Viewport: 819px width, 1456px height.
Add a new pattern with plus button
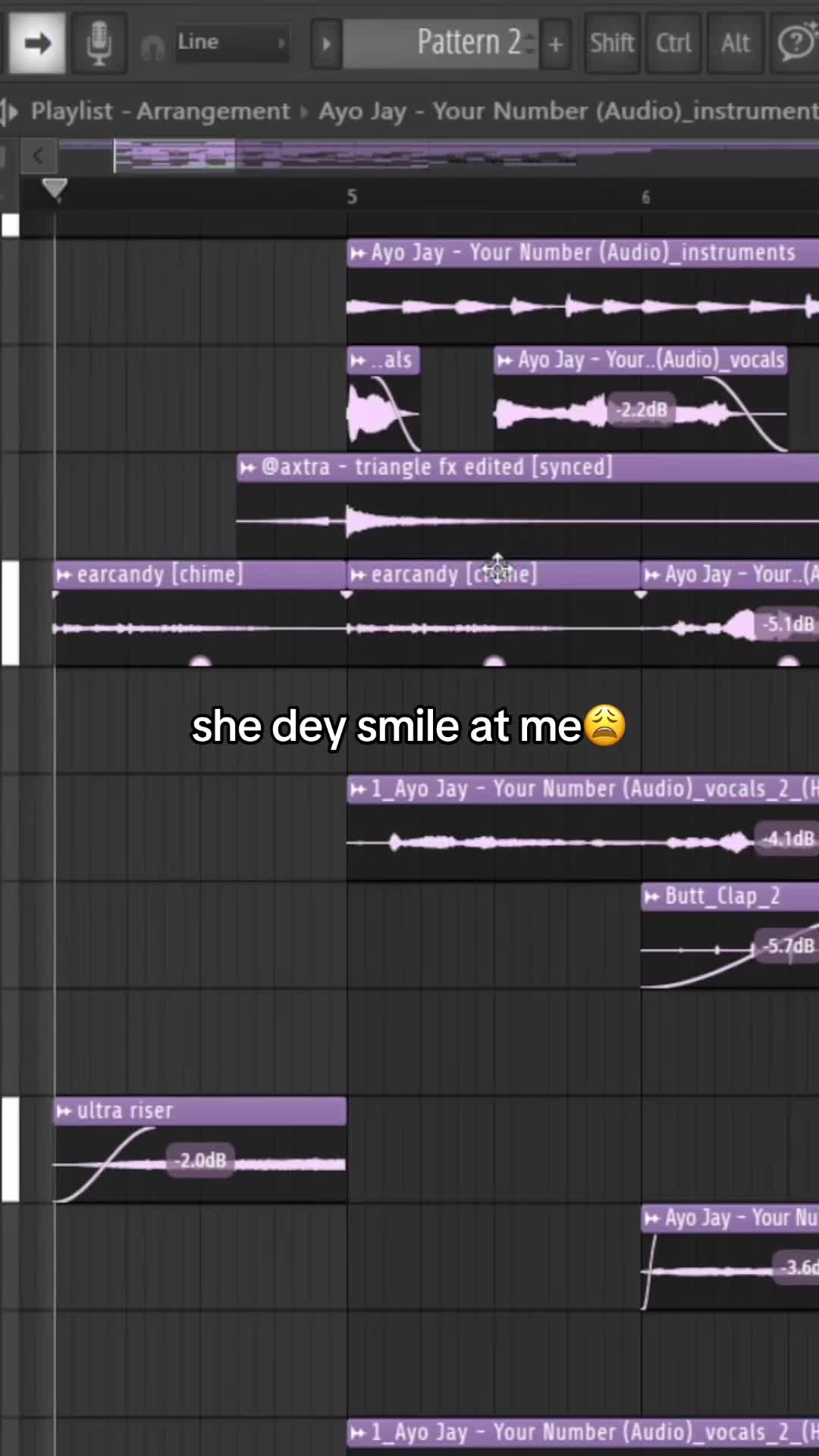coord(556,44)
